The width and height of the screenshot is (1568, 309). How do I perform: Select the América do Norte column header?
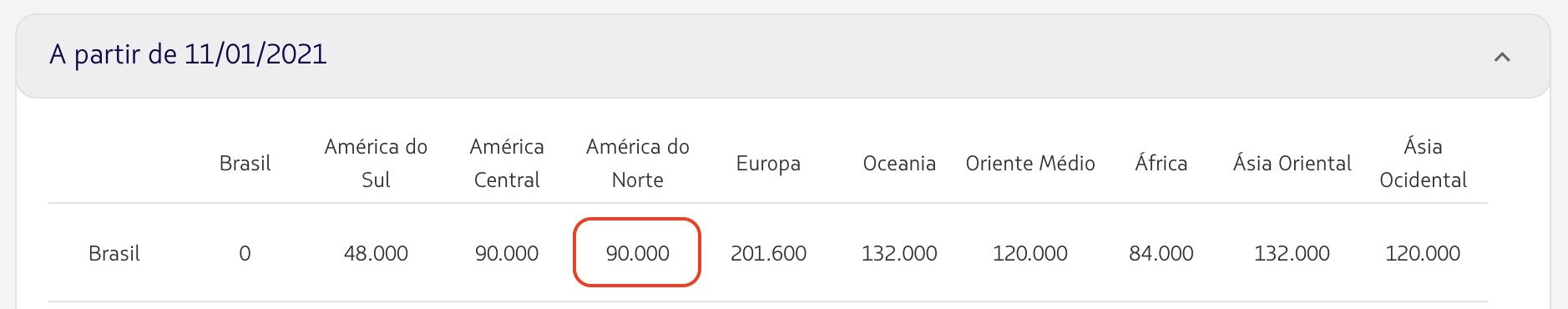[638, 163]
